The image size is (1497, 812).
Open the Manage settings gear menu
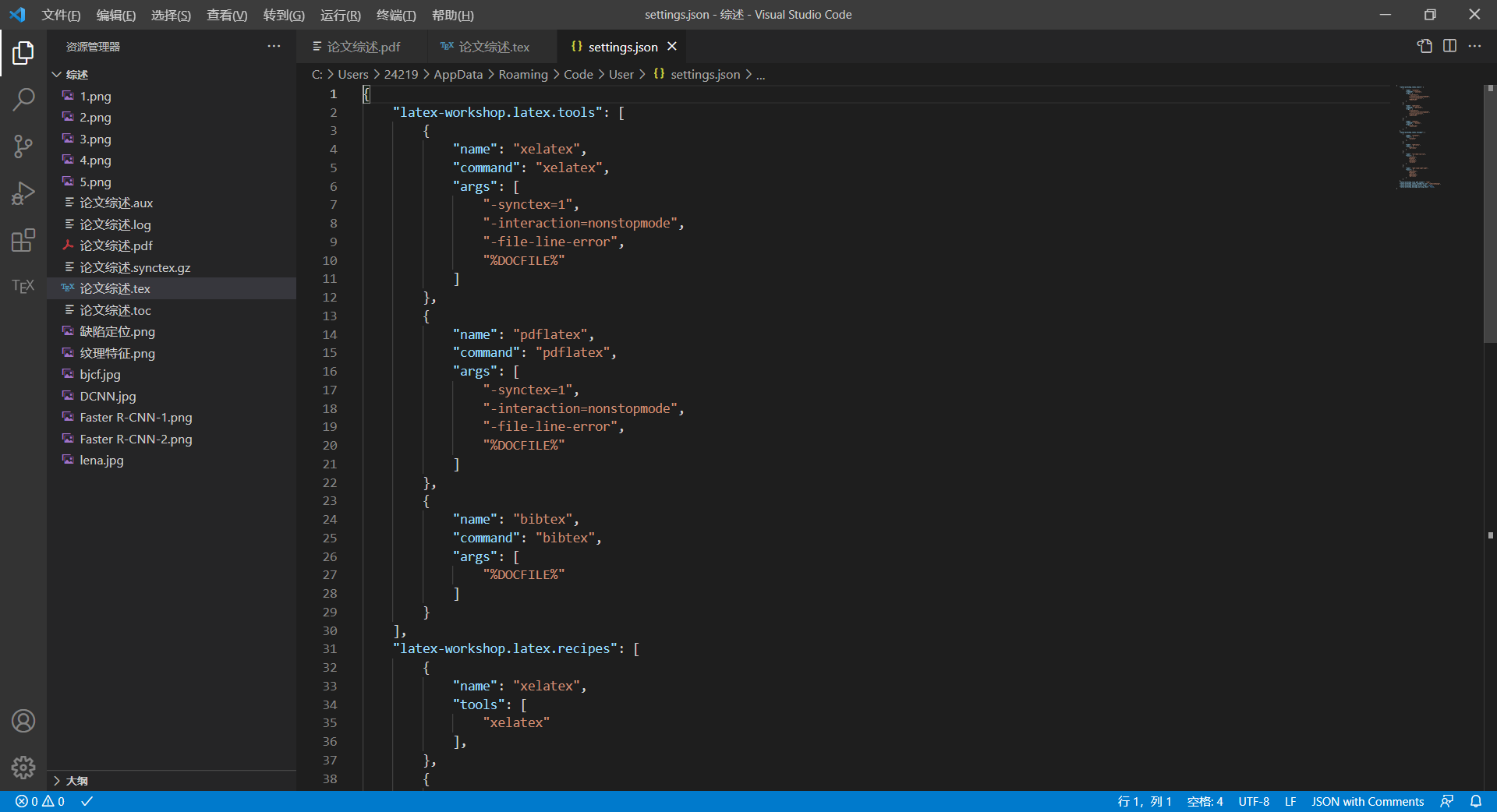(x=23, y=768)
